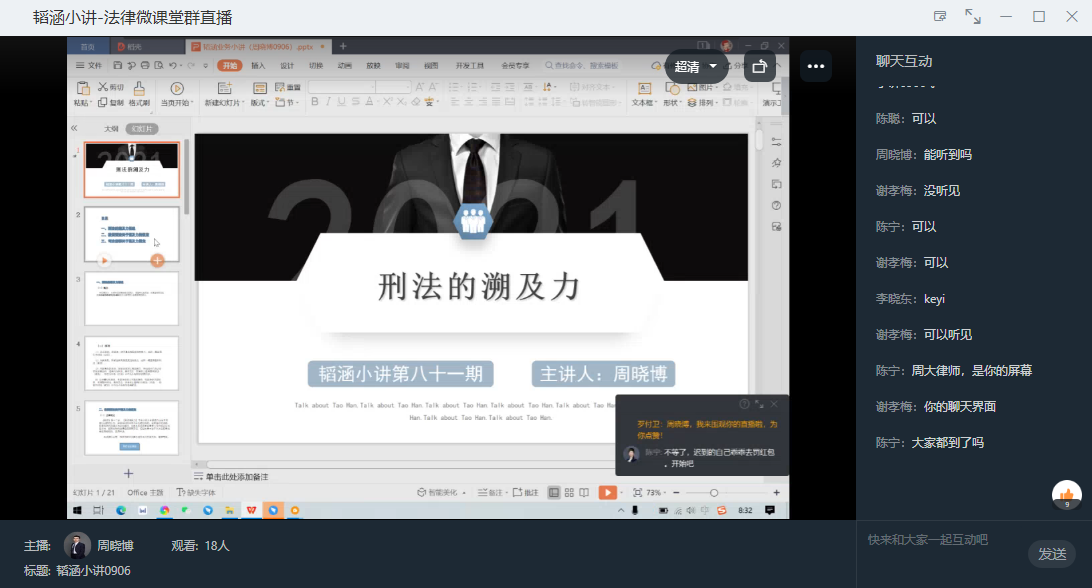Click the font color A swatch

click(x=369, y=102)
